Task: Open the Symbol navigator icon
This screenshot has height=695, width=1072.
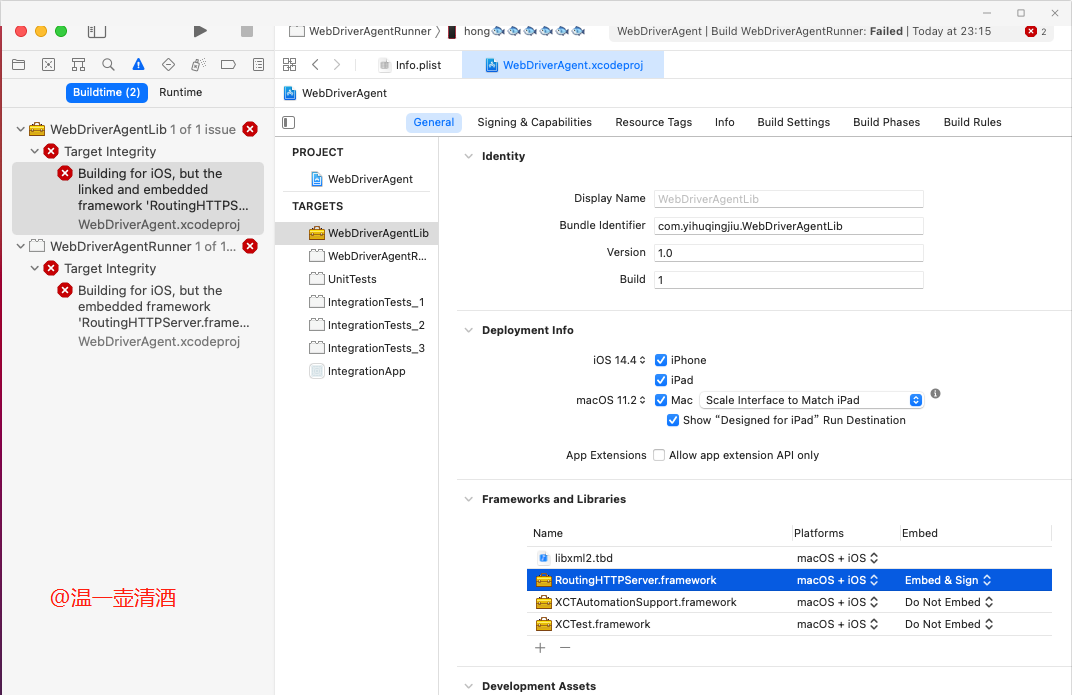Action: (79, 65)
